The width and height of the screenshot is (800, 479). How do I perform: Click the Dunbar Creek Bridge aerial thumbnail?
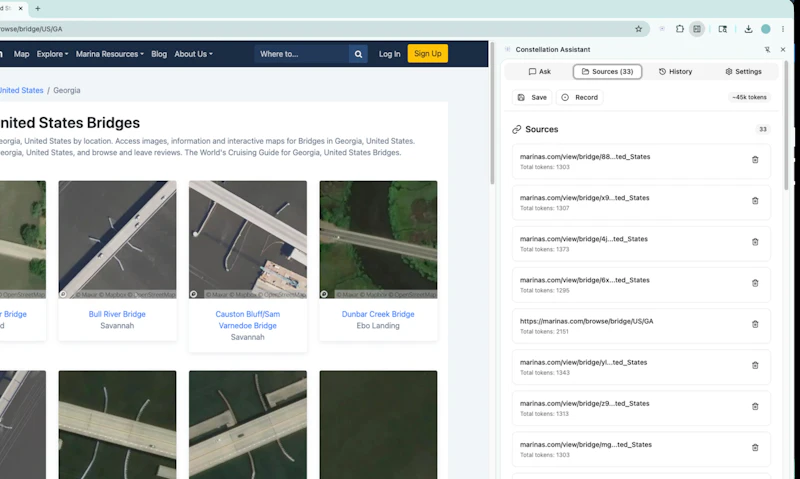click(379, 239)
